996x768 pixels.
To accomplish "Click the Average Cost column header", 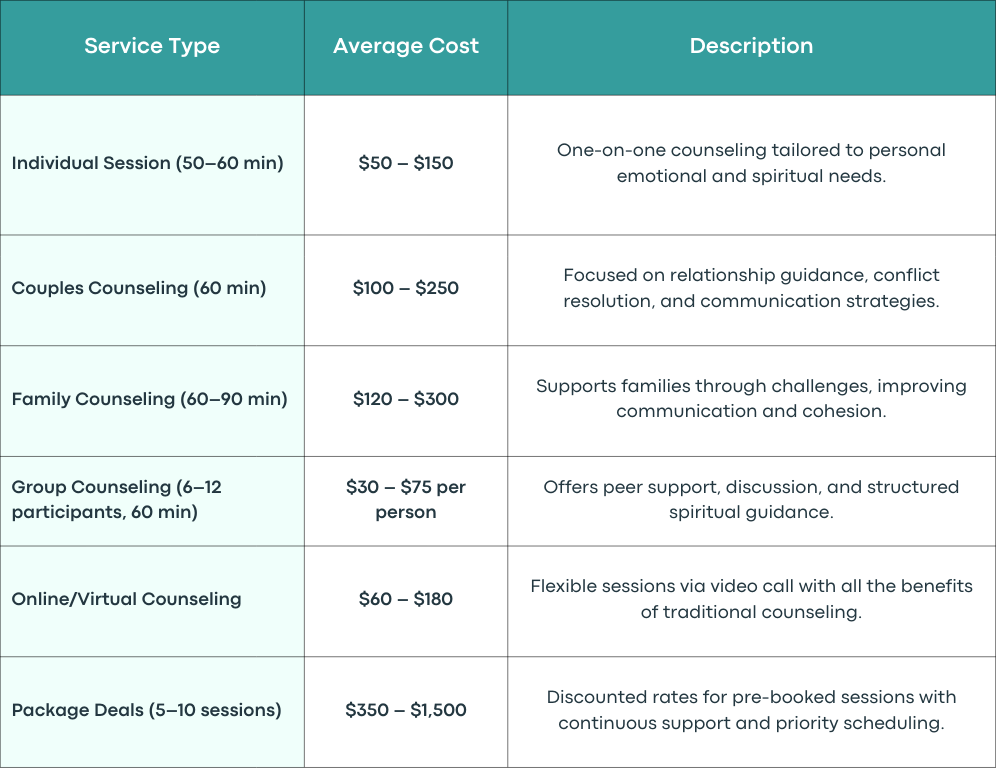I will click(x=406, y=46).
